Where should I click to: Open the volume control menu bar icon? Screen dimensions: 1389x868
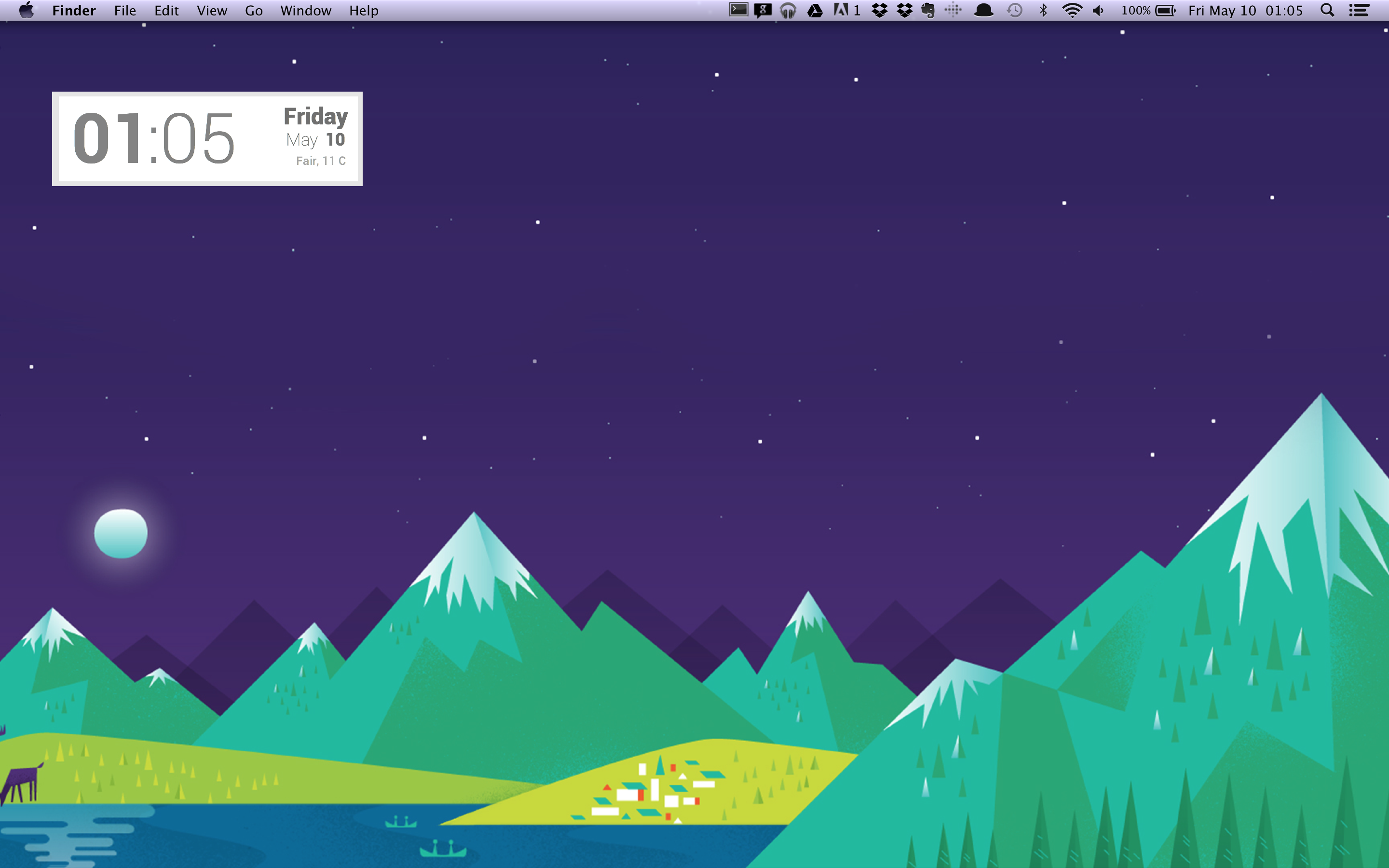point(1098,10)
